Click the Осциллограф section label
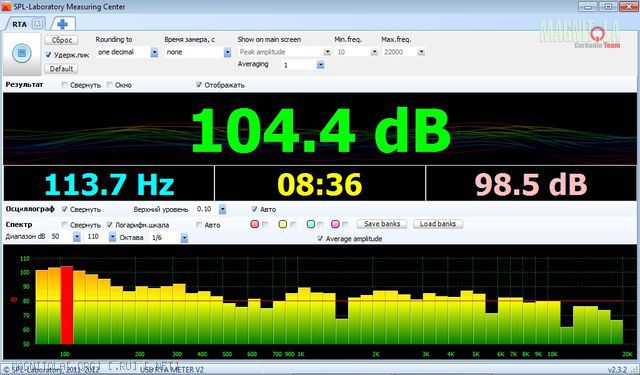The width and height of the screenshot is (640, 375). (x=30, y=209)
